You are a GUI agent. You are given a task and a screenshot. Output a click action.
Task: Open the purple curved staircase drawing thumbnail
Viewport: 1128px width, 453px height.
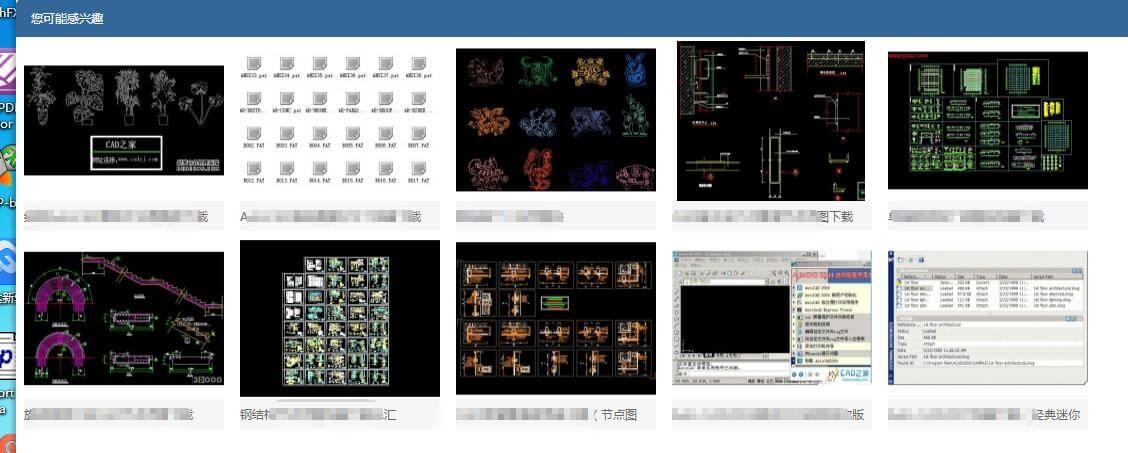(x=124, y=318)
